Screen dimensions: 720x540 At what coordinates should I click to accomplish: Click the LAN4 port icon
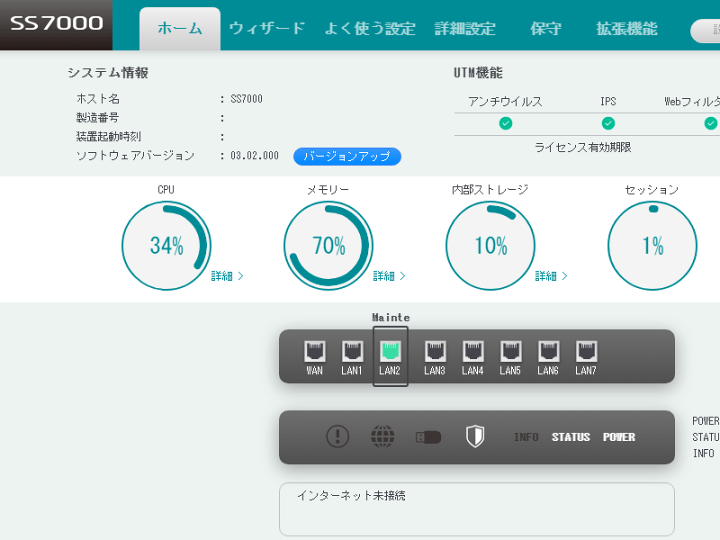coord(473,352)
